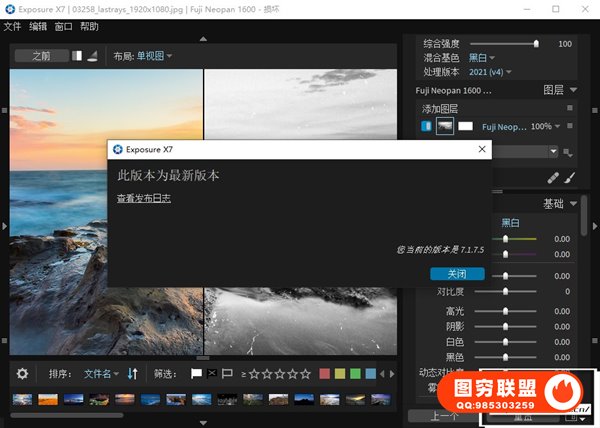Open the 布局 单视图 layout dropdown
This screenshot has width=600, height=428.
click(x=154, y=56)
